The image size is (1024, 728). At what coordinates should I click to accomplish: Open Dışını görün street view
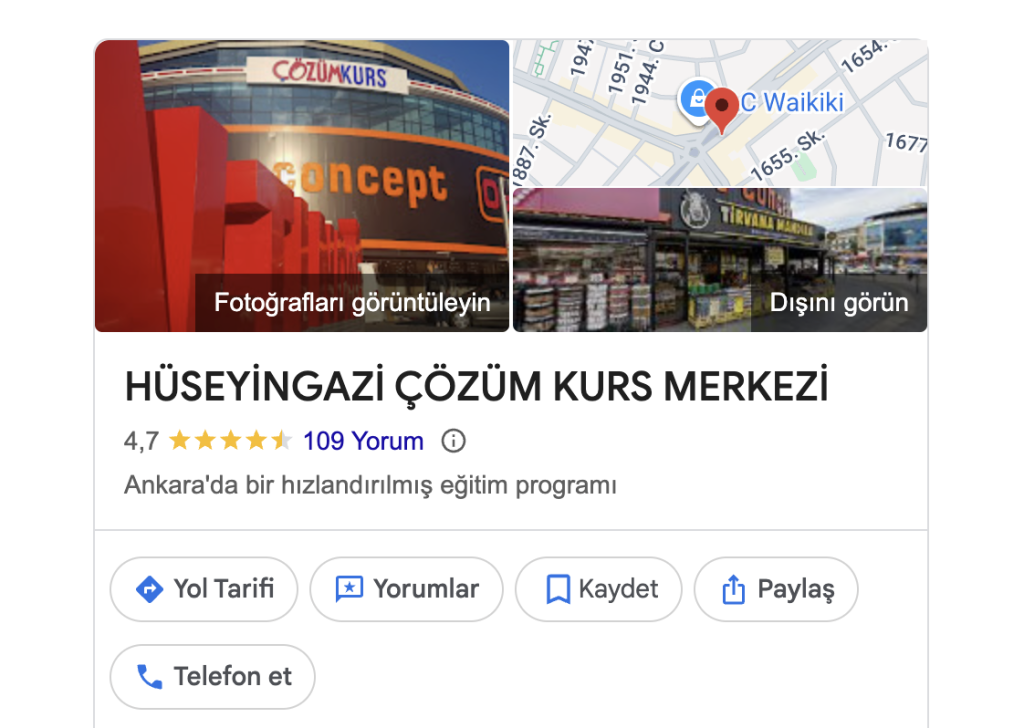(x=839, y=303)
